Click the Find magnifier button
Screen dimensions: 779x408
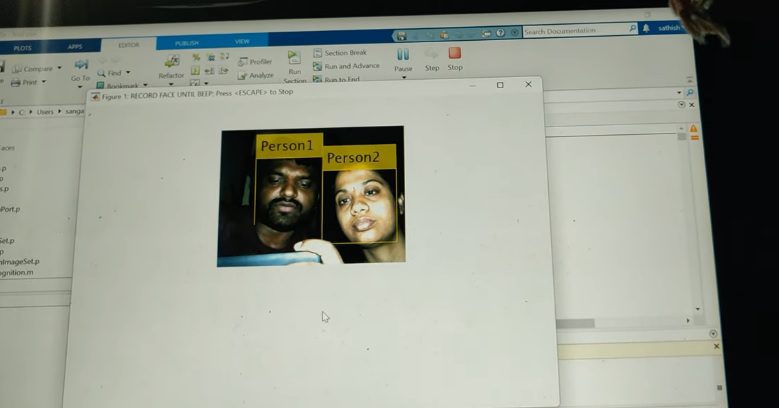[x=101, y=73]
